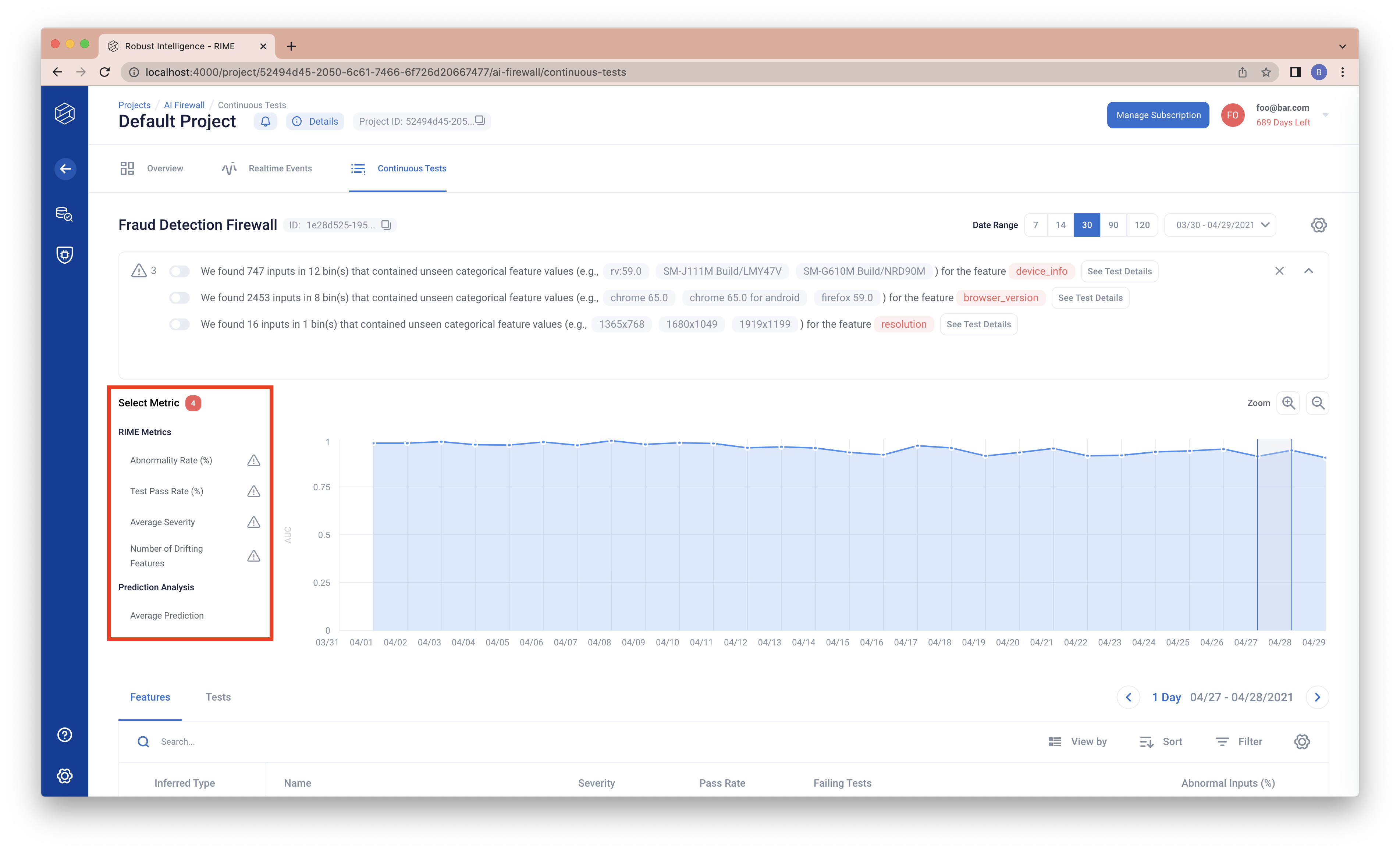Click Manage Subscription button

(x=1158, y=115)
